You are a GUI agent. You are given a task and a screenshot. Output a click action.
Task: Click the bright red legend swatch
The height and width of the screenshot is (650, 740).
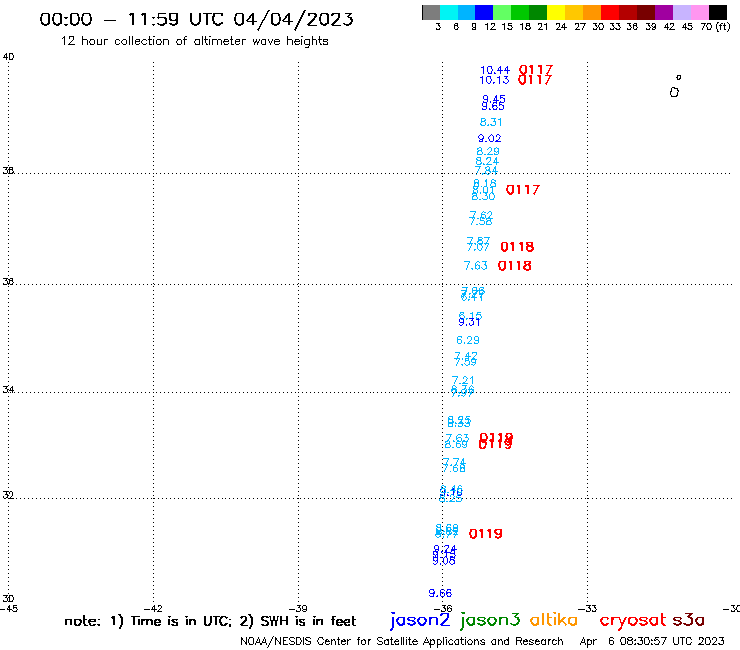[610, 12]
